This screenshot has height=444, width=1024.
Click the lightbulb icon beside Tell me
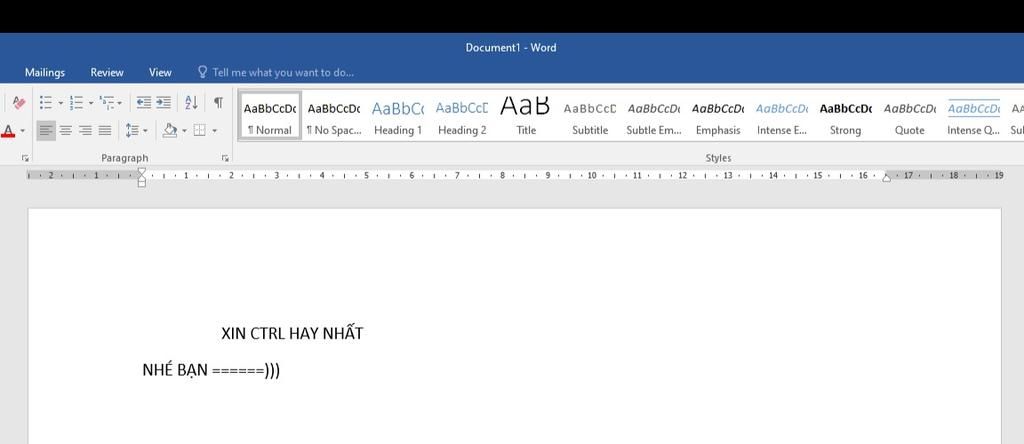[202, 72]
